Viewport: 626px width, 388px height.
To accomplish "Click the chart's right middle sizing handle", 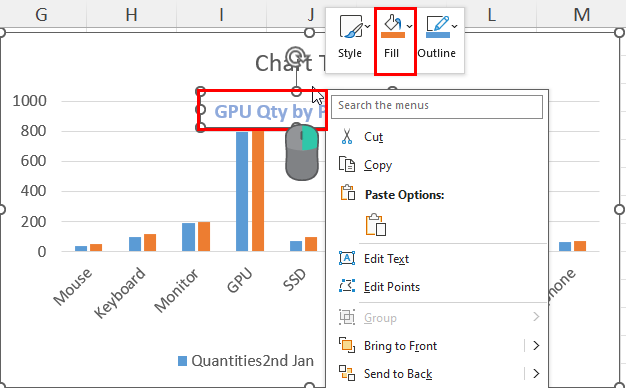I will coord(619,209).
